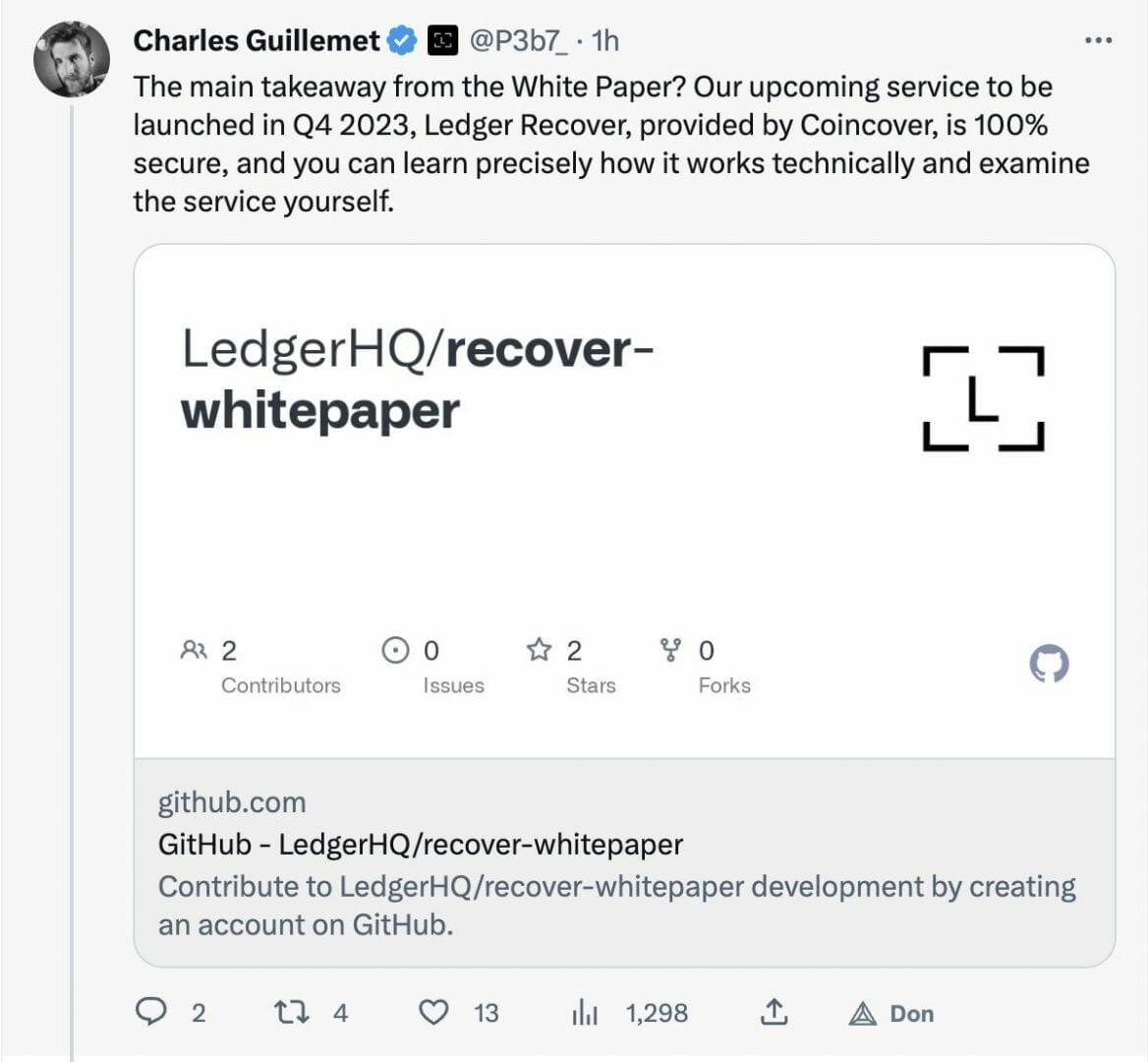
Task: Click the Ledger bracket logo in preview
Action: click(983, 398)
